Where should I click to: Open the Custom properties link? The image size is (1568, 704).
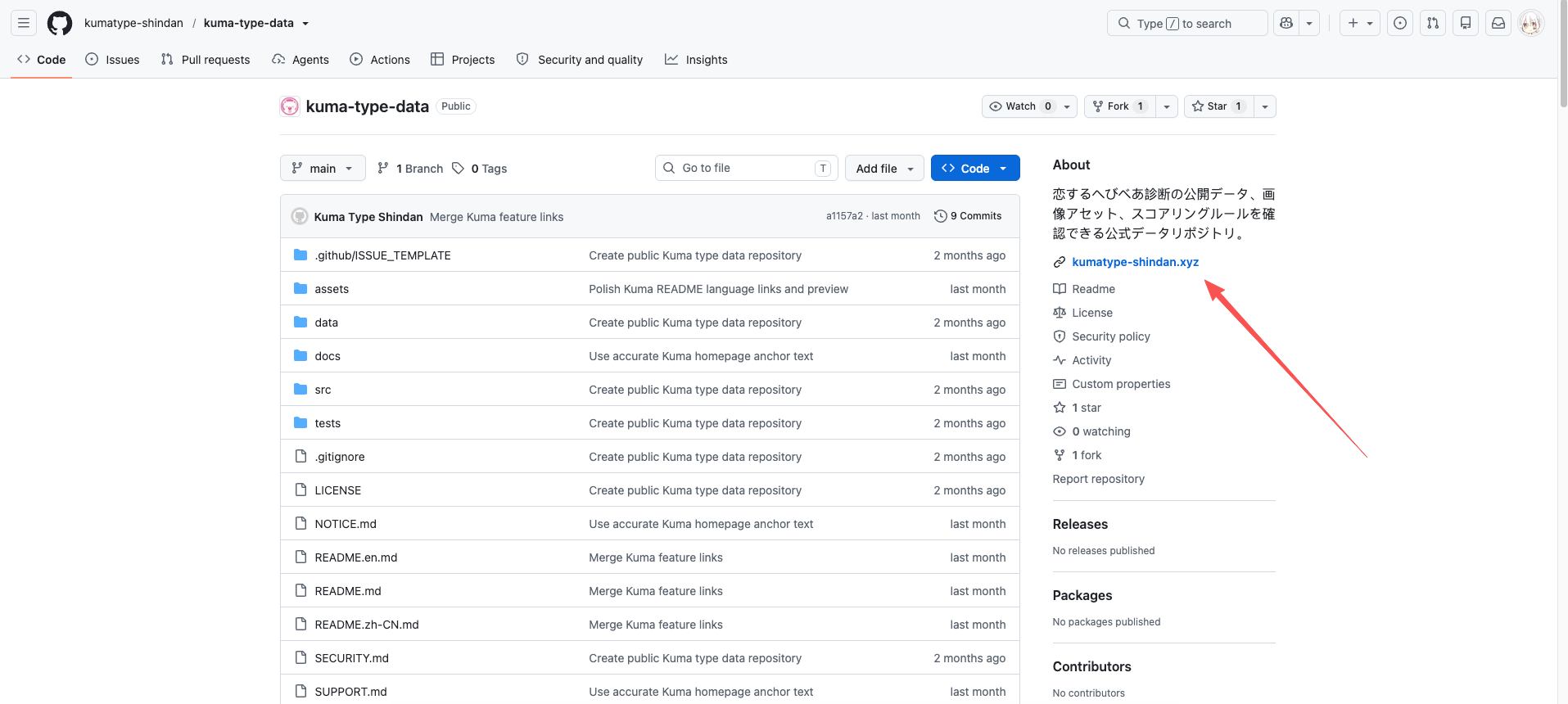tap(1112, 384)
